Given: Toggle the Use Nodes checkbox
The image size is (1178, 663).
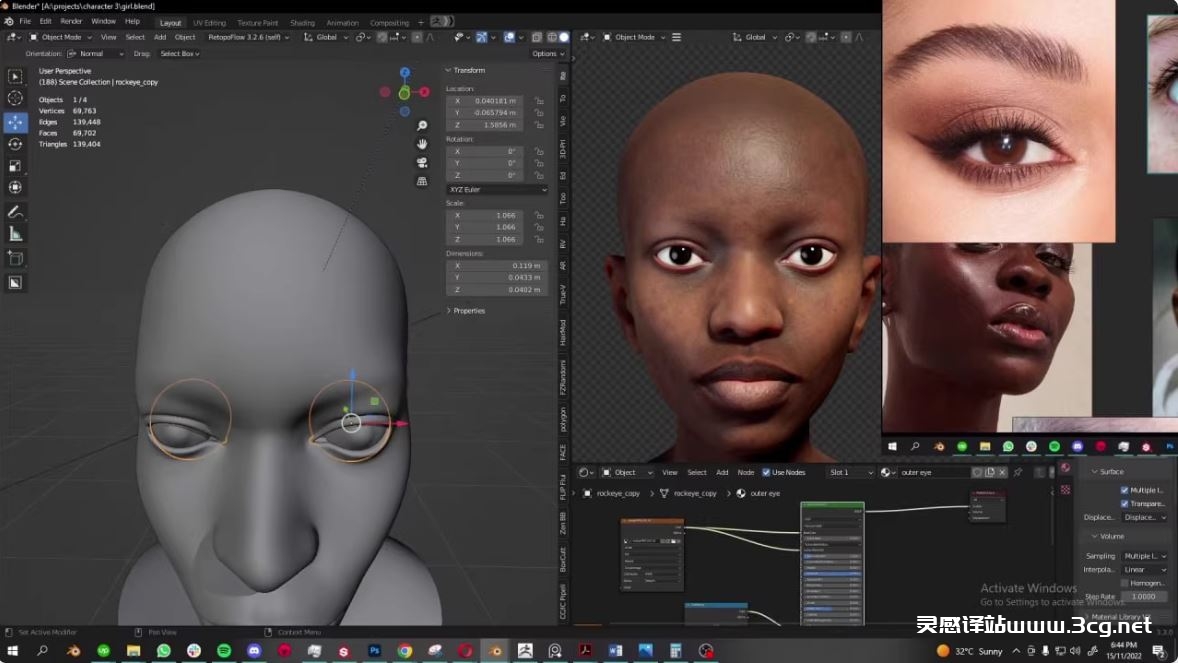Looking at the screenshot, I should tap(766, 472).
